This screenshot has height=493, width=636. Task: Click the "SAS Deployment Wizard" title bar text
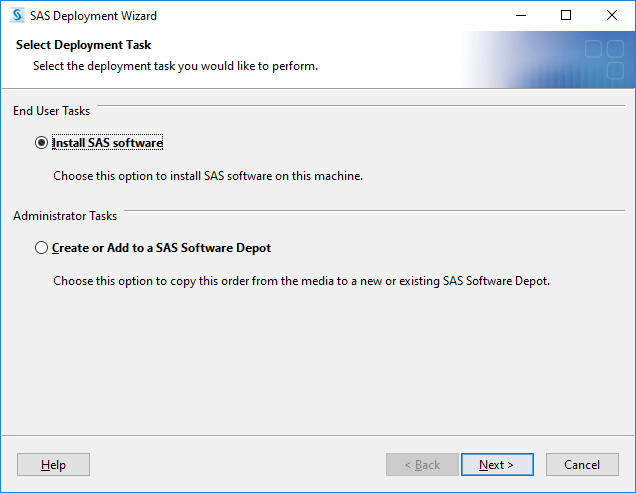tap(93, 16)
